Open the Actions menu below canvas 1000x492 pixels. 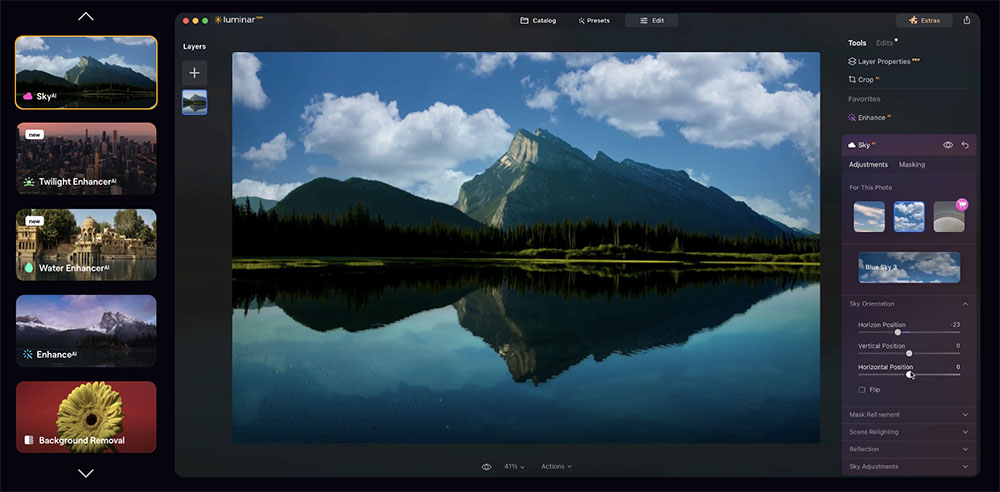pyautogui.click(x=556, y=466)
